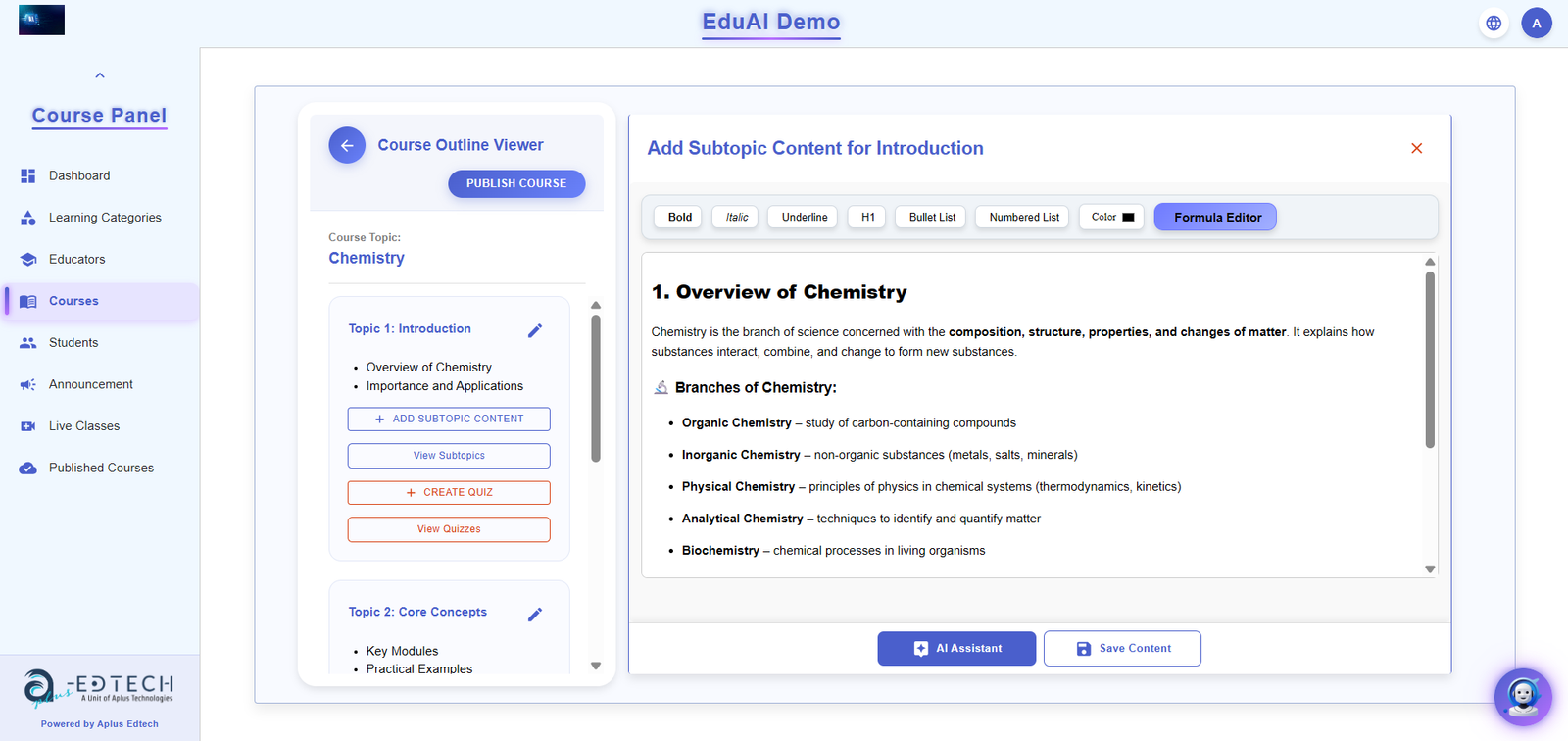
Task: Open the floating AI chatbot assistant
Action: coord(1522,697)
